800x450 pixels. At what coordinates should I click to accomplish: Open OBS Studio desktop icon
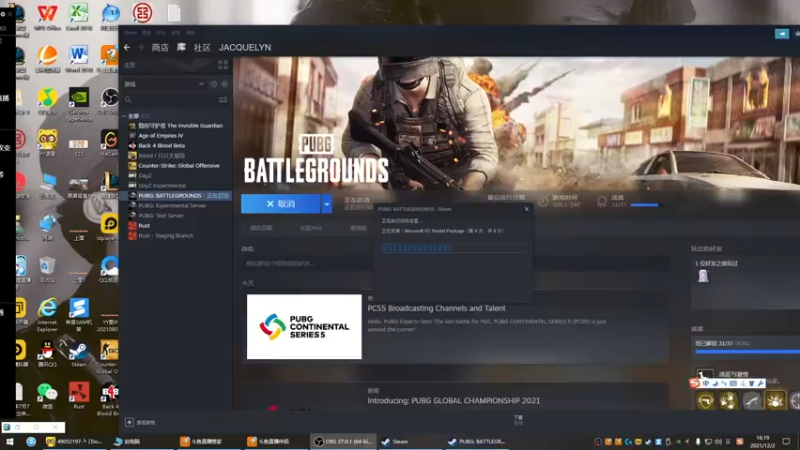pyautogui.click(x=109, y=101)
